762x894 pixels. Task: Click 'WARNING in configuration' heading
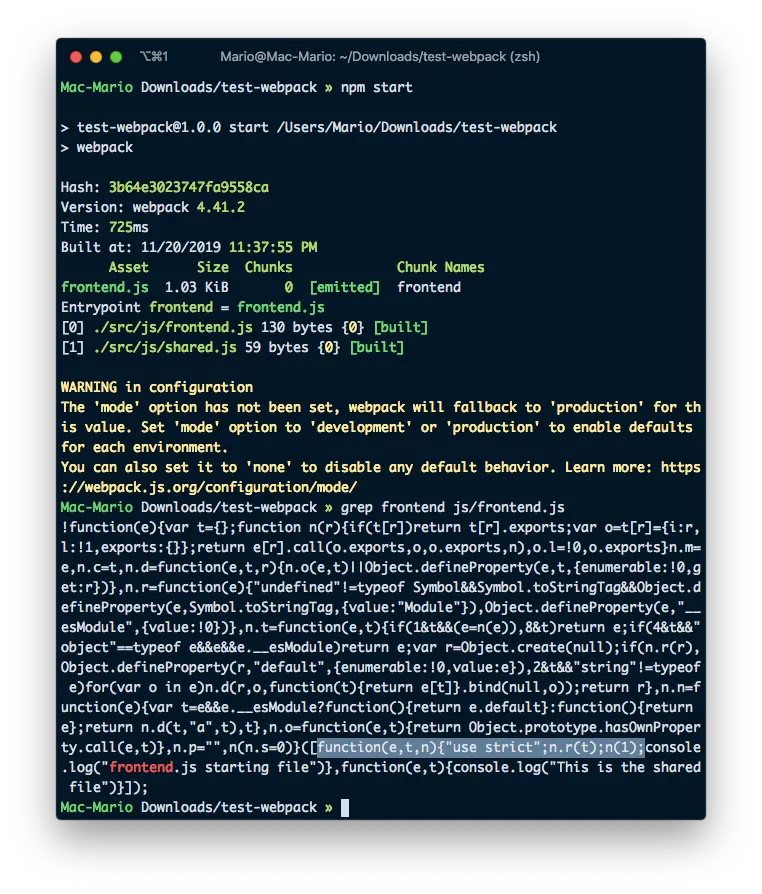tap(157, 387)
